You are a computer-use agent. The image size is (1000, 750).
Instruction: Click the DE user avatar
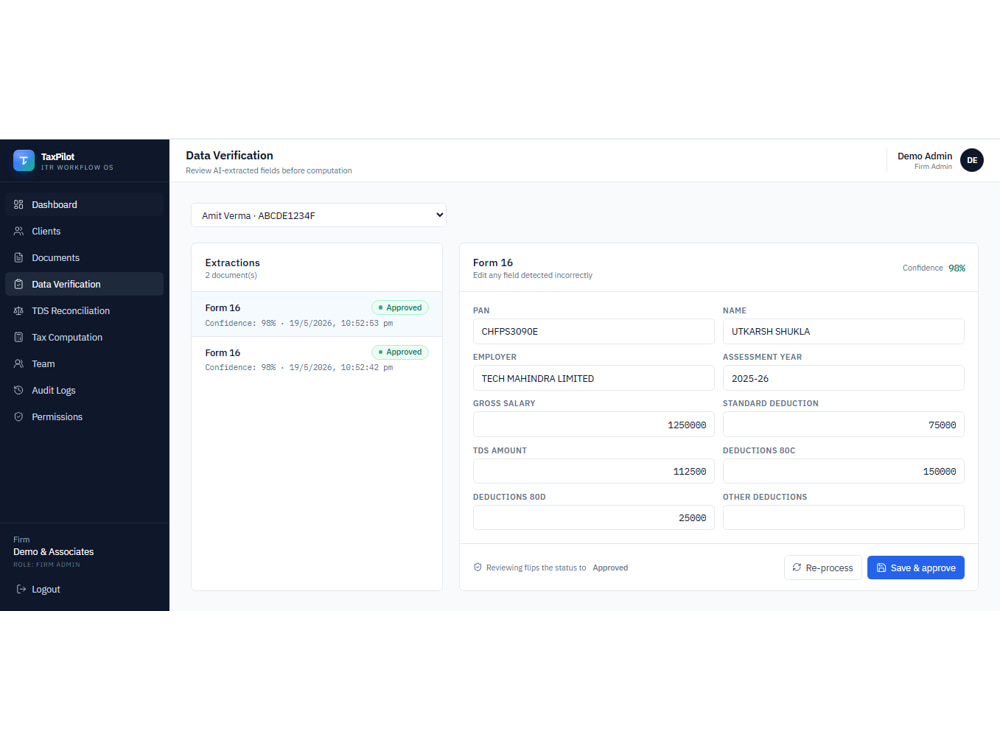click(x=972, y=160)
